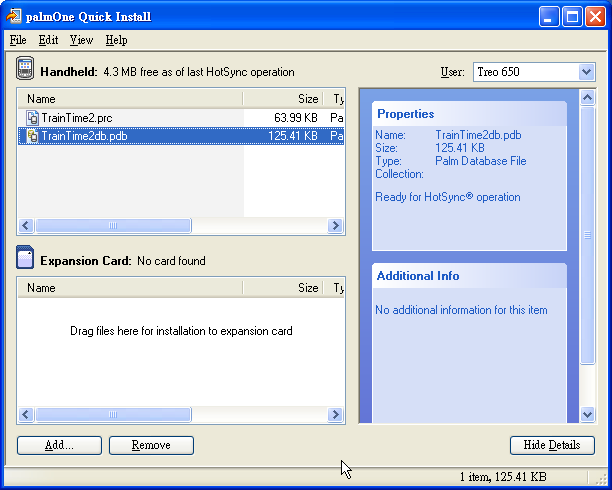The image size is (612, 490).
Task: Click the TrainTime2.prc file icon
Action: click(x=32, y=118)
